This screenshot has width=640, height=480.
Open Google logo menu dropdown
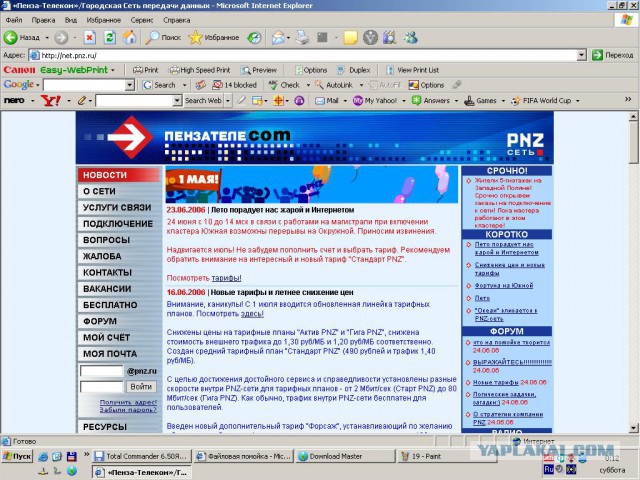coord(38,85)
